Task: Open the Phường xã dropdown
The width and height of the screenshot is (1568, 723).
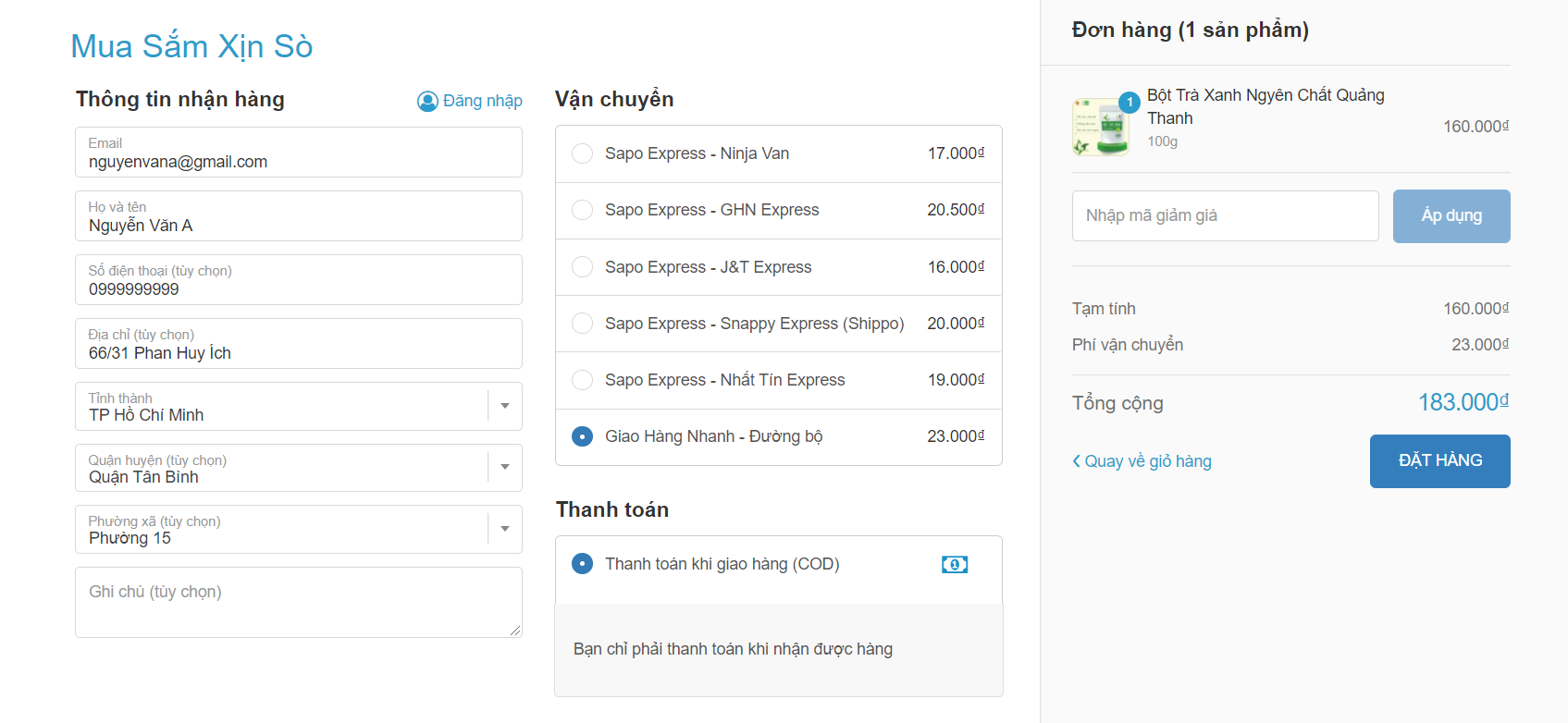Action: click(x=299, y=529)
